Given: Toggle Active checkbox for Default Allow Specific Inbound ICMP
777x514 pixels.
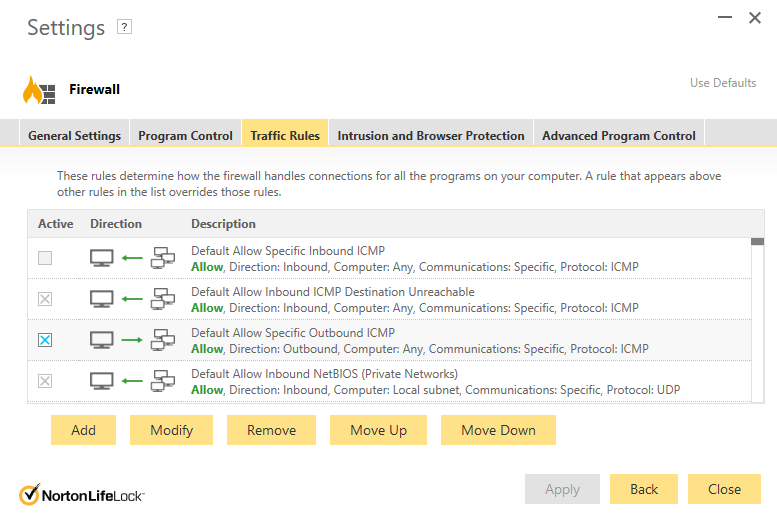Looking at the screenshot, I should (x=45, y=259).
